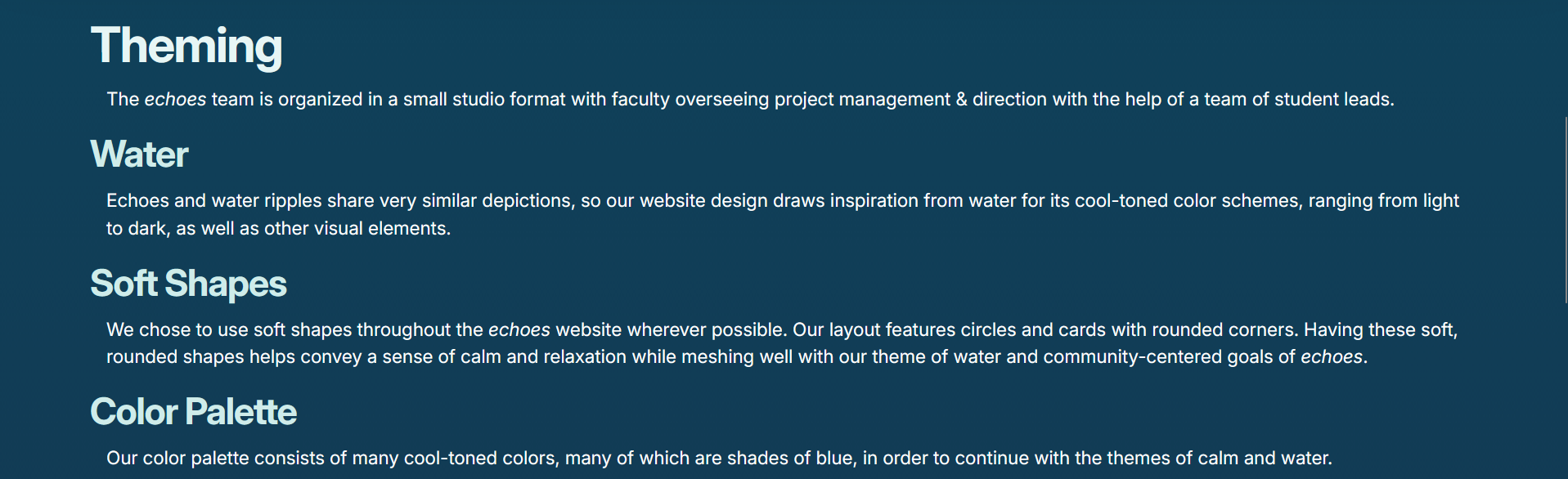Image resolution: width=1568 pixels, height=479 pixels.
Task: Click italic "echoes" before "team is organized"
Action: pyautogui.click(x=175, y=100)
